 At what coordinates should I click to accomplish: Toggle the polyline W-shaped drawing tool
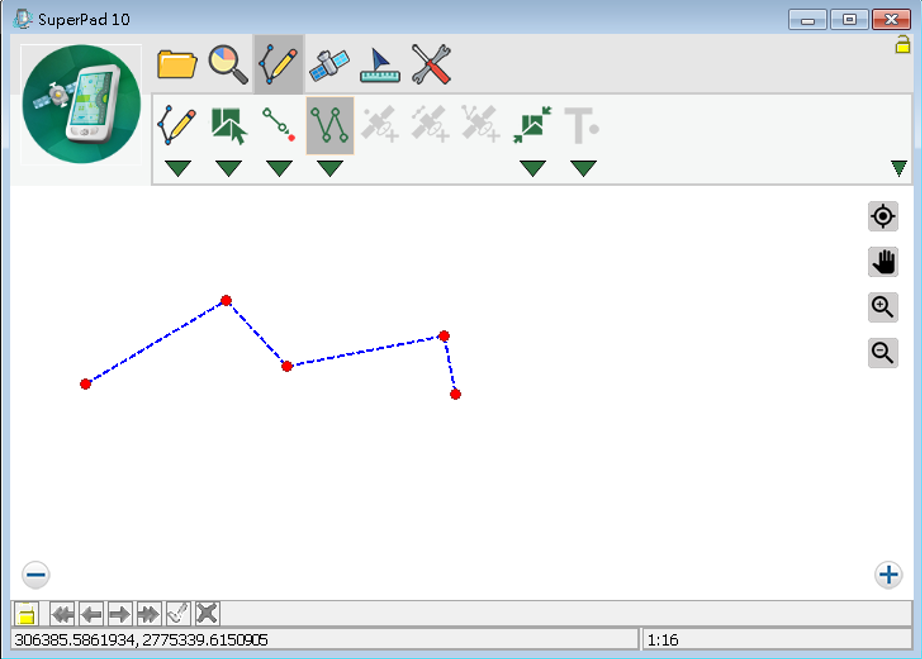click(330, 125)
